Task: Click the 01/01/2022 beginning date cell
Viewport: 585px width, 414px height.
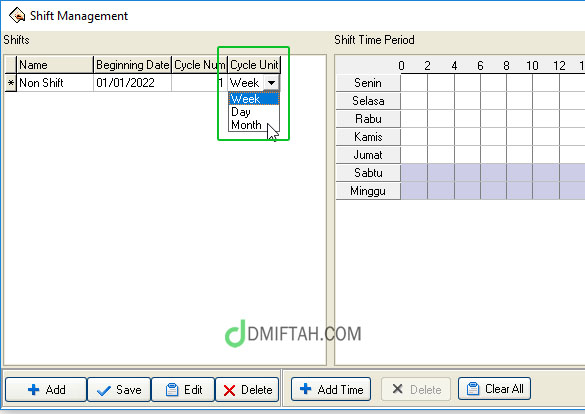Action: (x=132, y=82)
